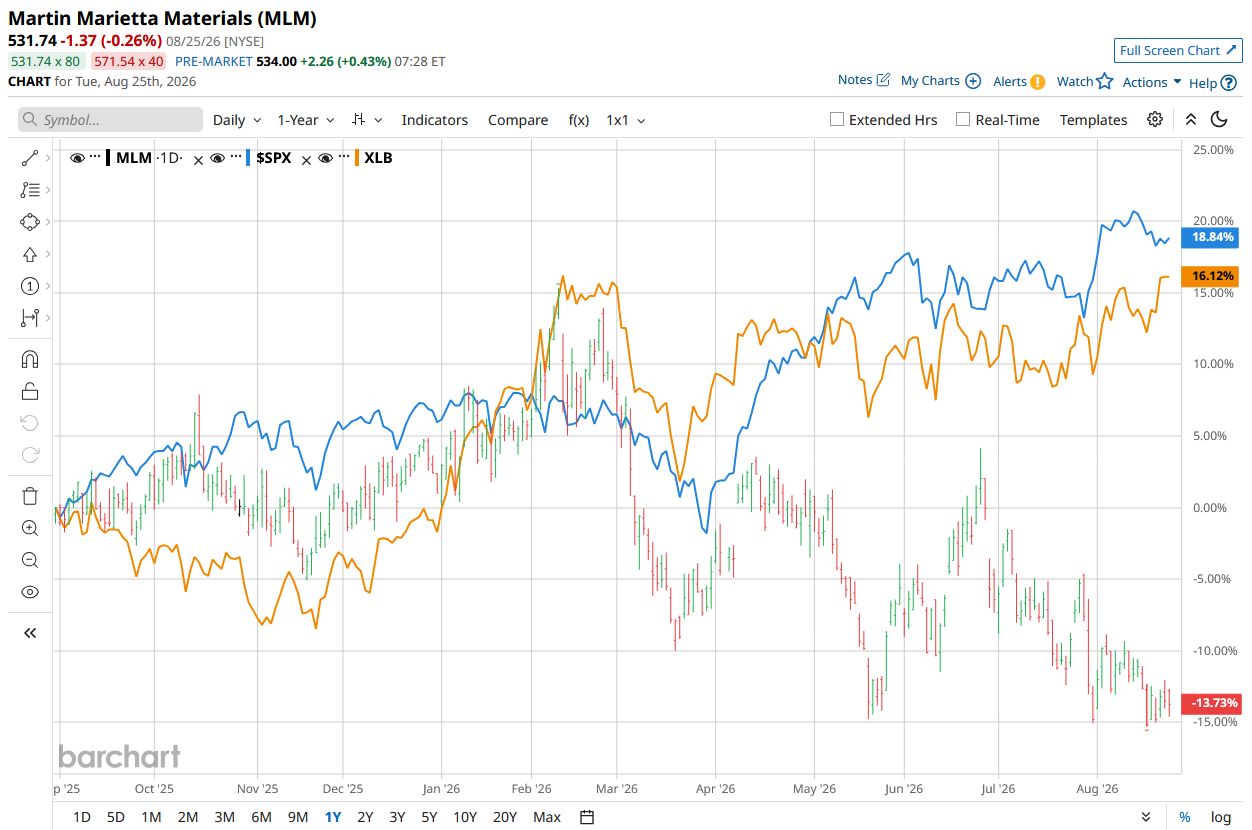Click the redo arrow icon
The width and height of the screenshot is (1252, 830).
point(29,455)
